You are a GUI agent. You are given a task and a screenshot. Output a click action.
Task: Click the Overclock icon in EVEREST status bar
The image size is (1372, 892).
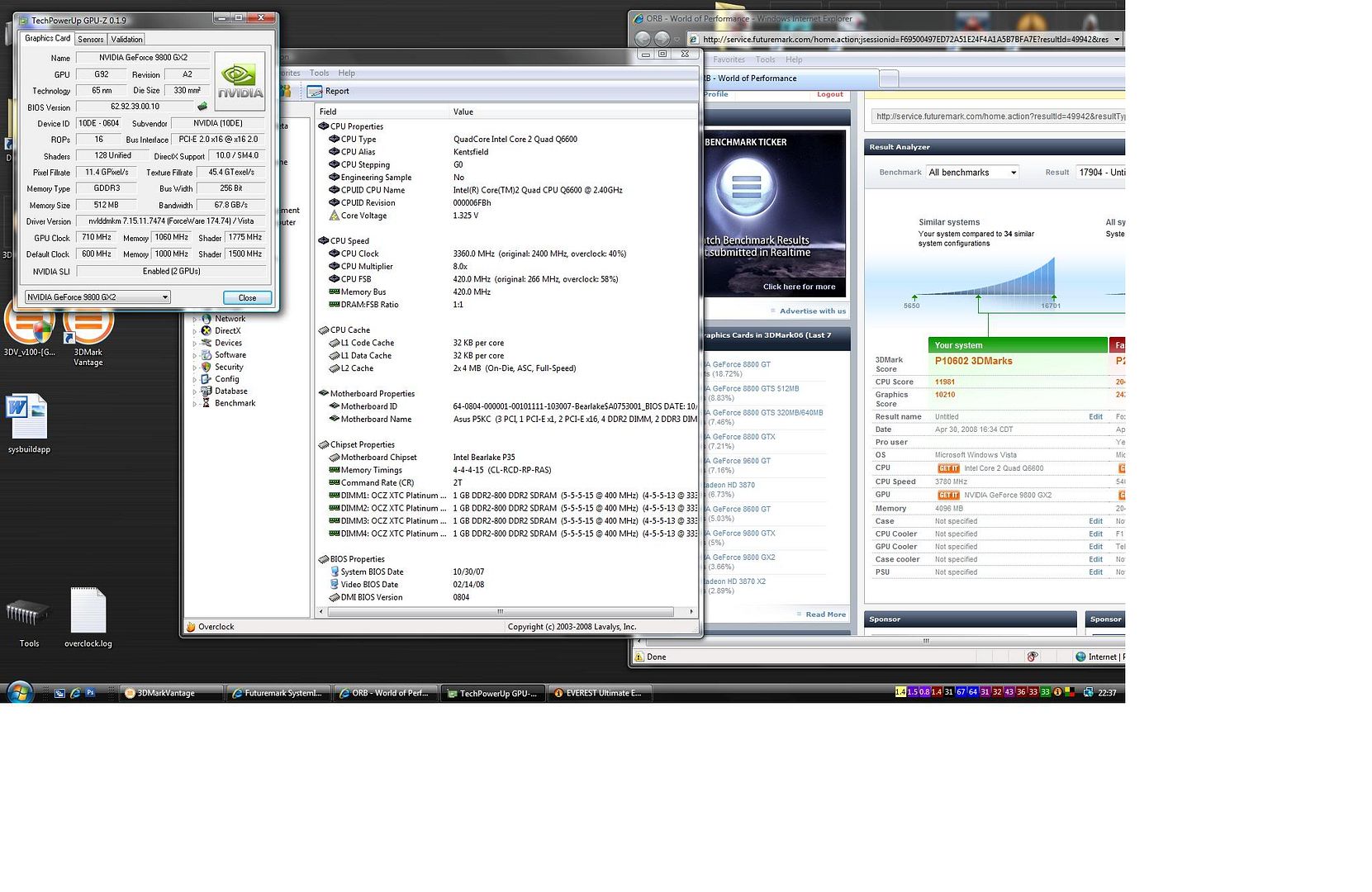pos(191,628)
